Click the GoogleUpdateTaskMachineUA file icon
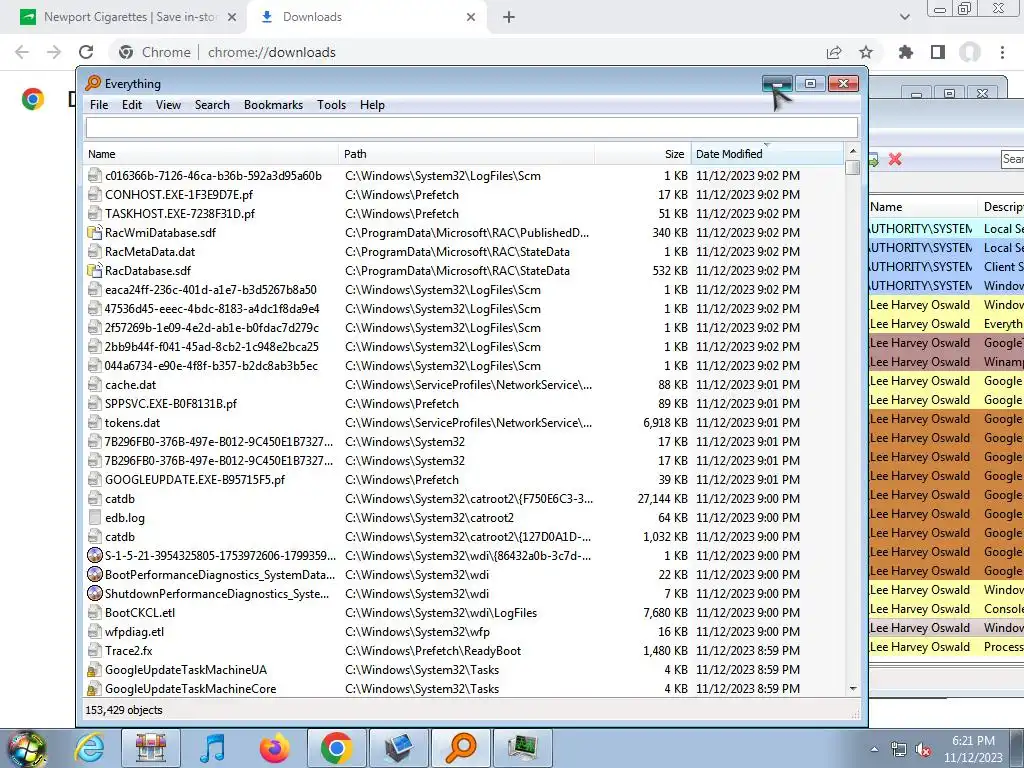This screenshot has width=1024, height=768. (x=95, y=670)
